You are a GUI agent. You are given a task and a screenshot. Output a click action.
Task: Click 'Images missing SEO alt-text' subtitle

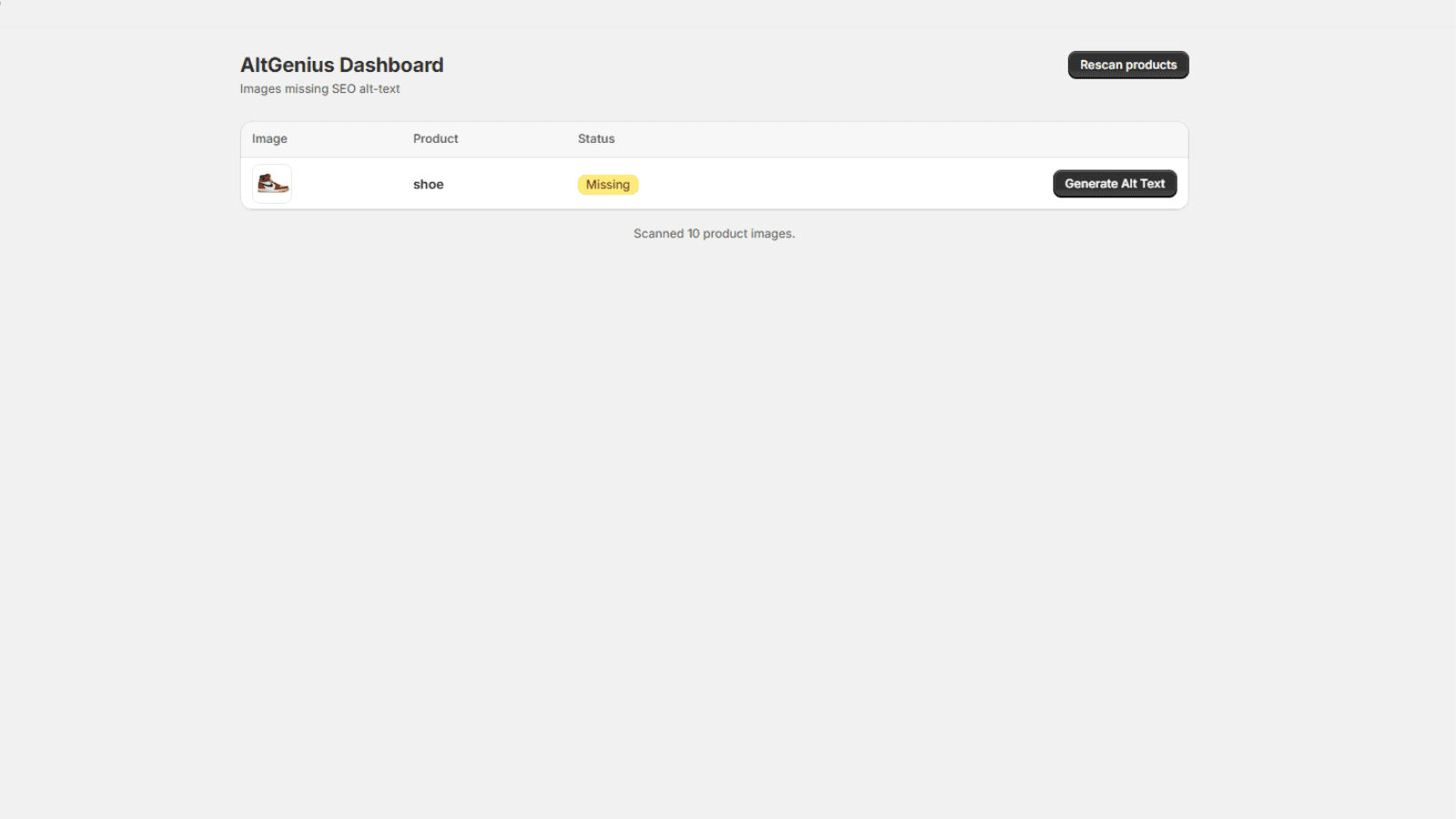point(320,89)
